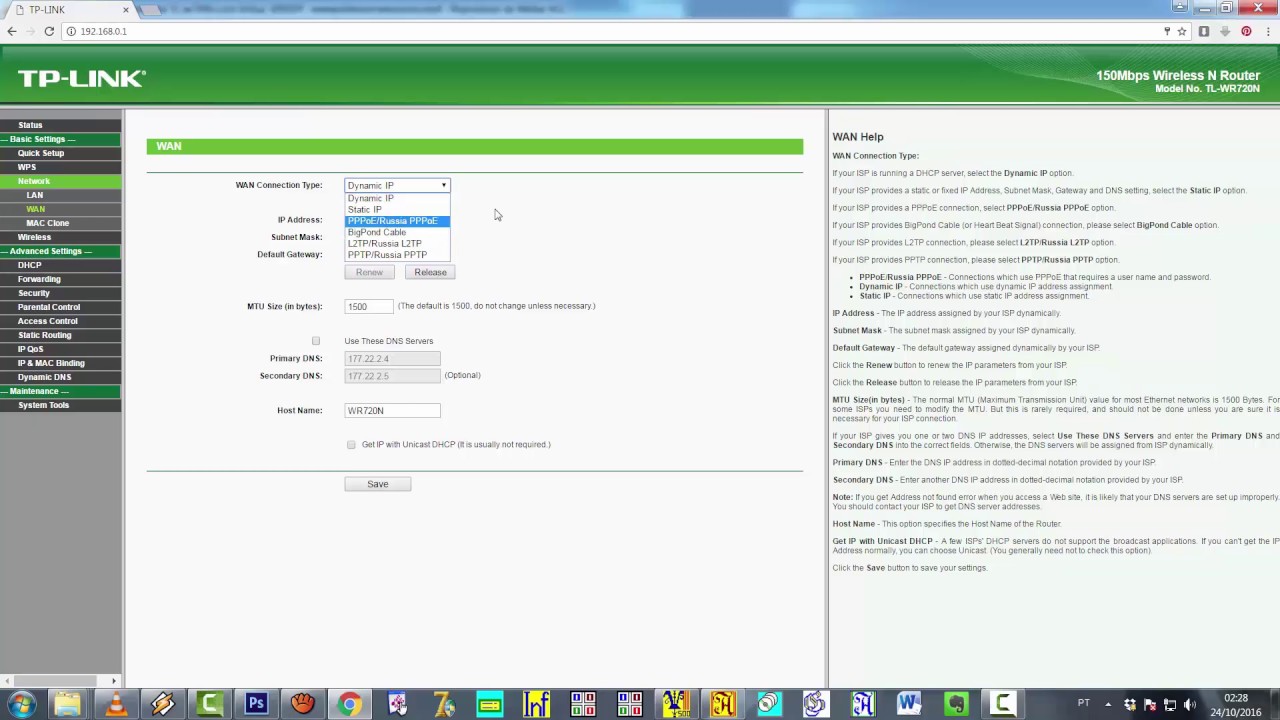Viewport: 1280px width, 720px height.
Task: Click the Primary DNS field
Action: 392,358
